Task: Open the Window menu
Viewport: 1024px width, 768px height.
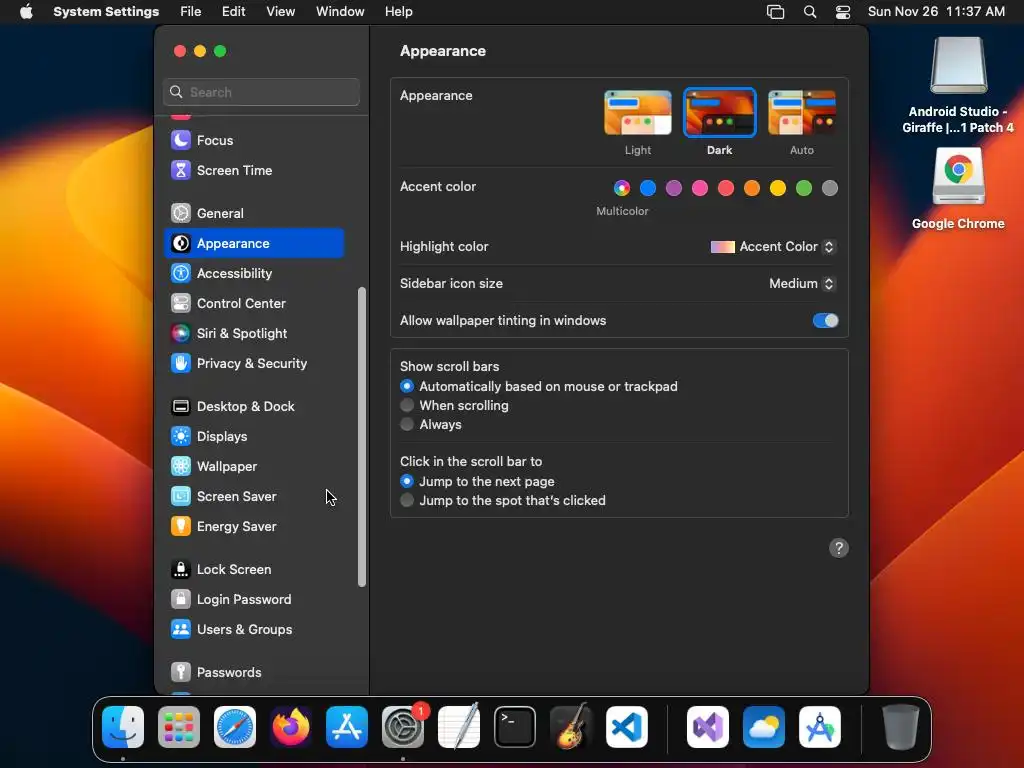Action: coord(340,12)
